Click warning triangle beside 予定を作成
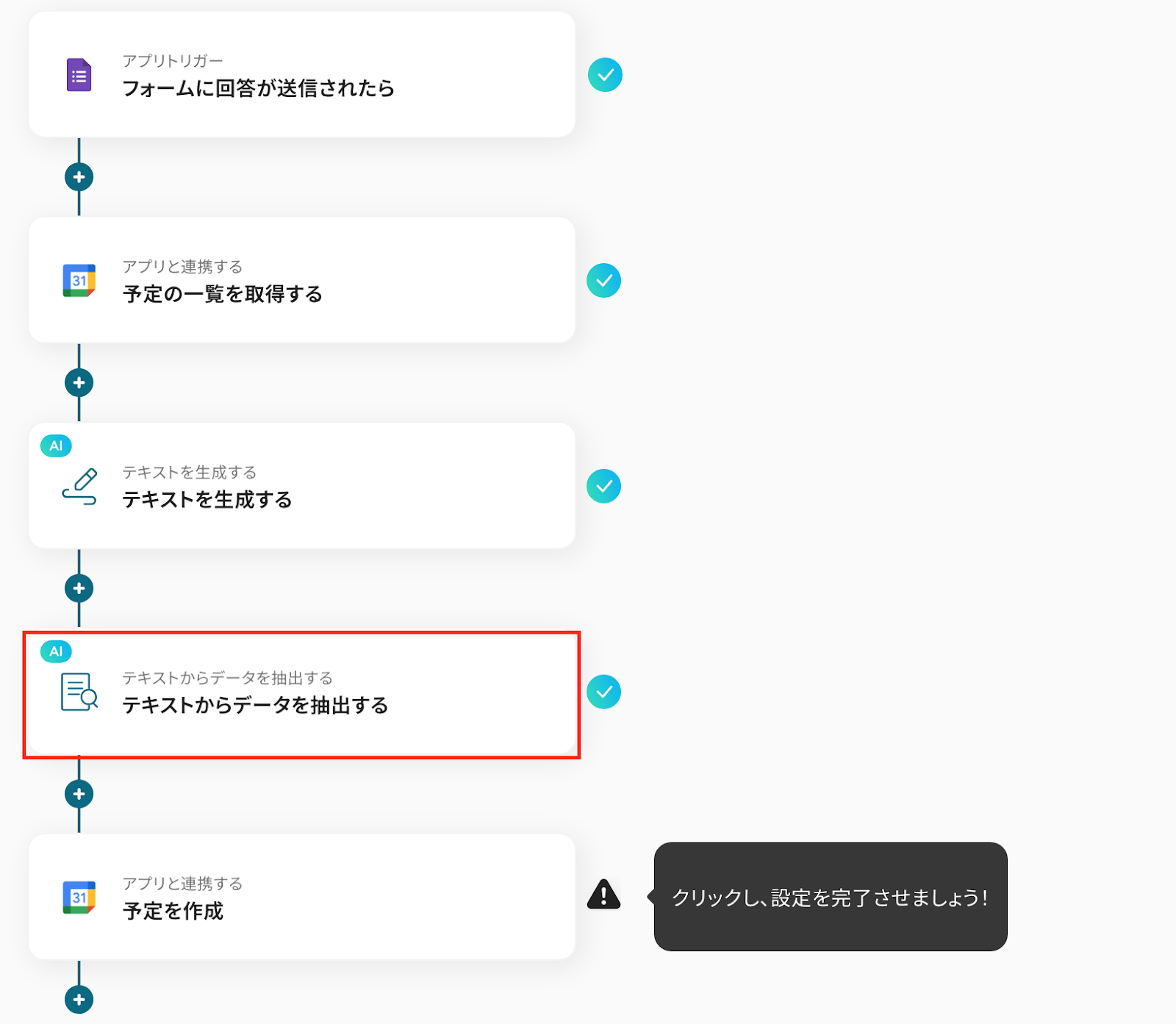Screen dimensions: 1176x1024 [x=603, y=895]
